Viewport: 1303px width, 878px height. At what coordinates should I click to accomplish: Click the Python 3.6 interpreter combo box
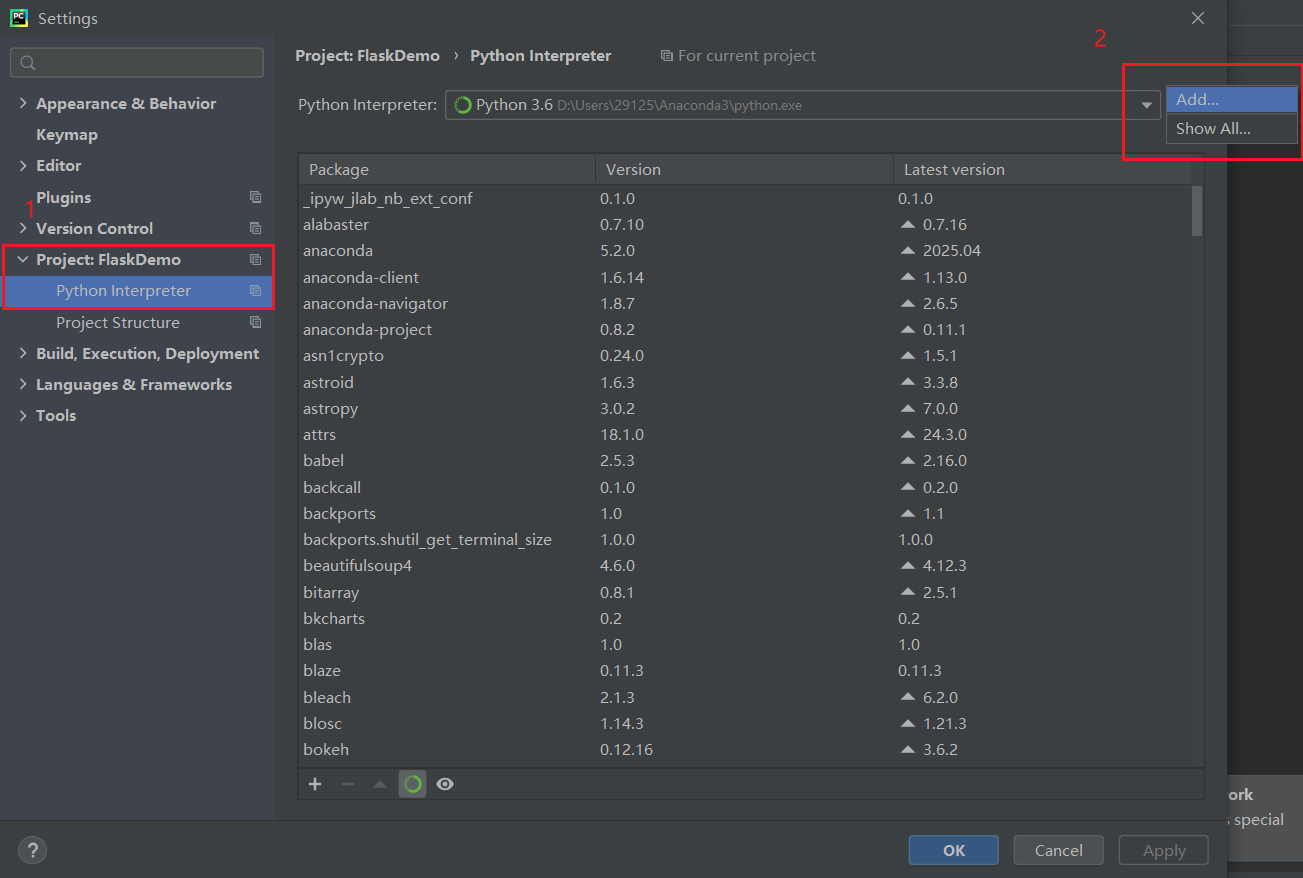(802, 105)
